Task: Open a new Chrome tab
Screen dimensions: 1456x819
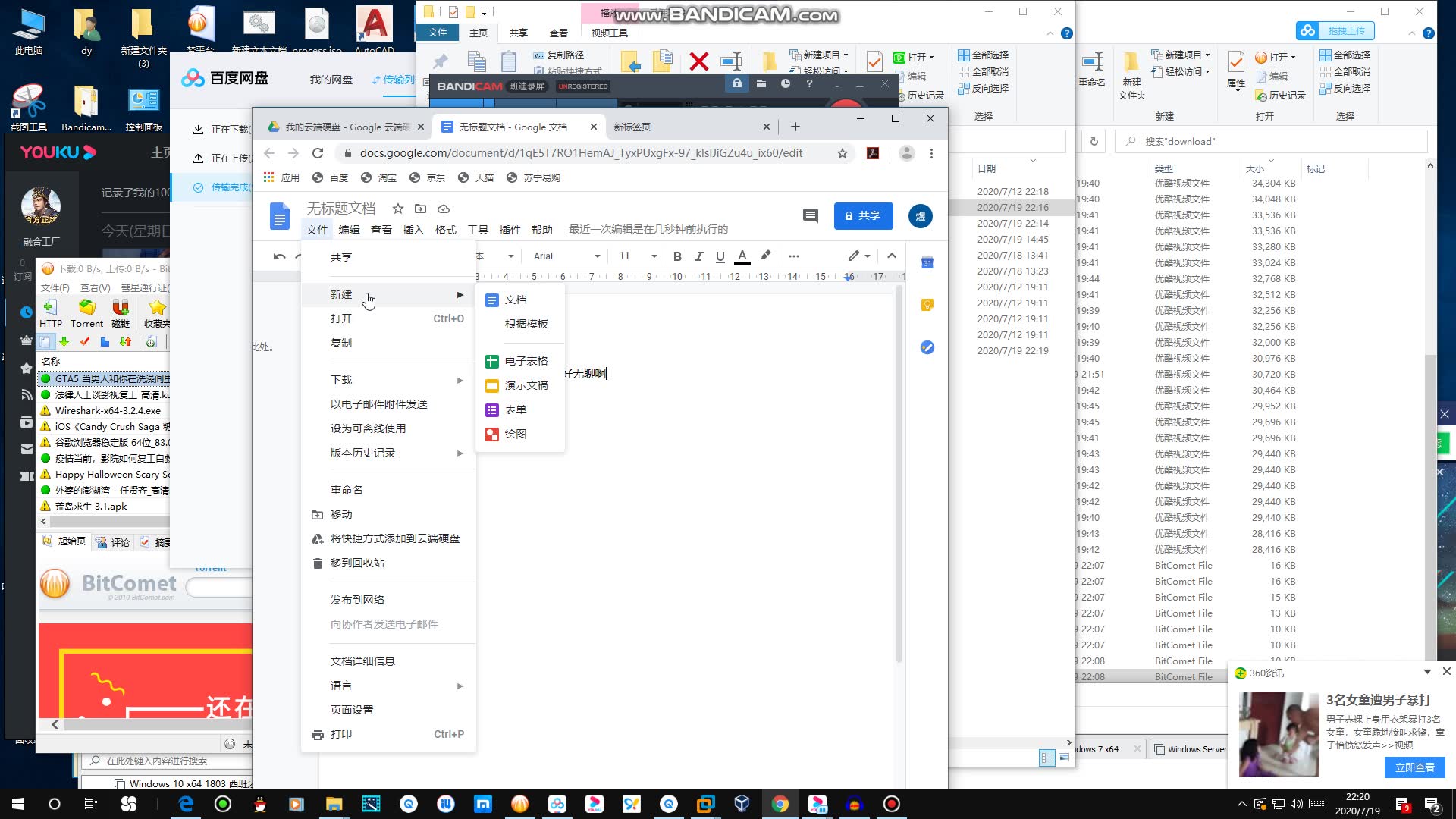Action: [x=795, y=127]
